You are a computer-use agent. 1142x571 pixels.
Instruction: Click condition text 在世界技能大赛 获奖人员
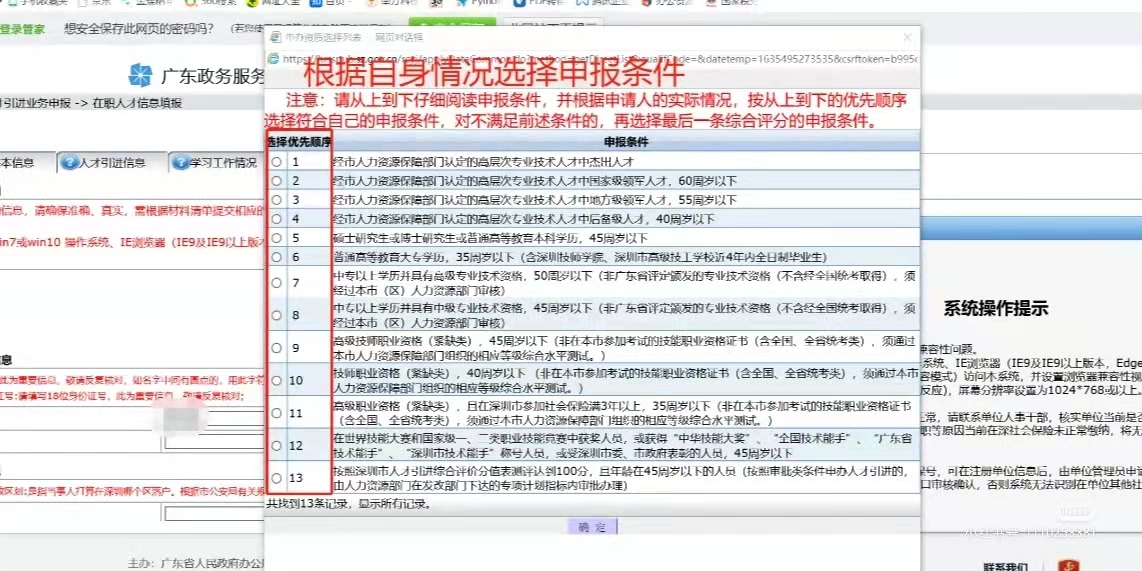[x=624, y=446]
